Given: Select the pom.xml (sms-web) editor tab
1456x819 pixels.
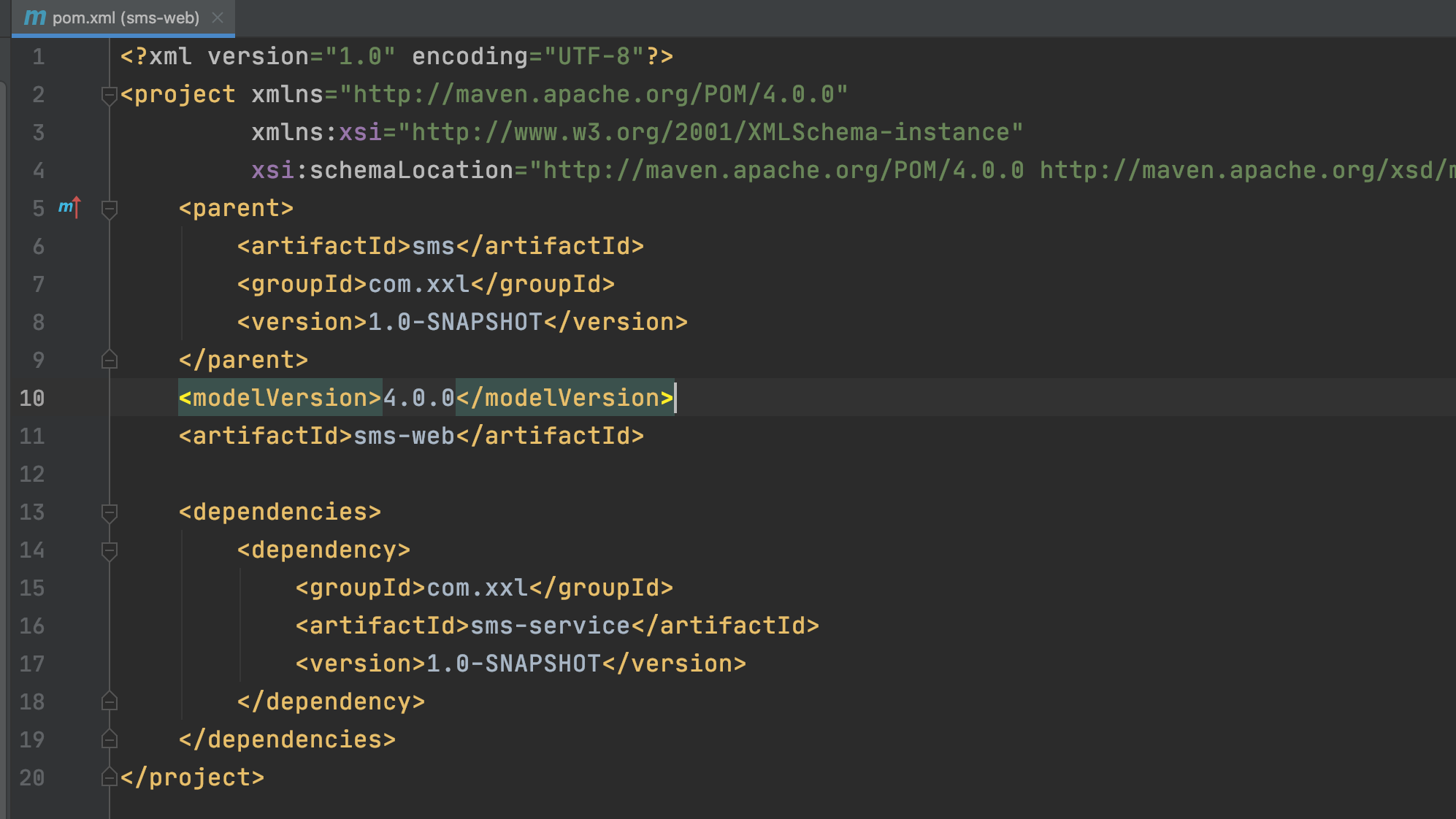Looking at the screenshot, I should coord(126,18).
